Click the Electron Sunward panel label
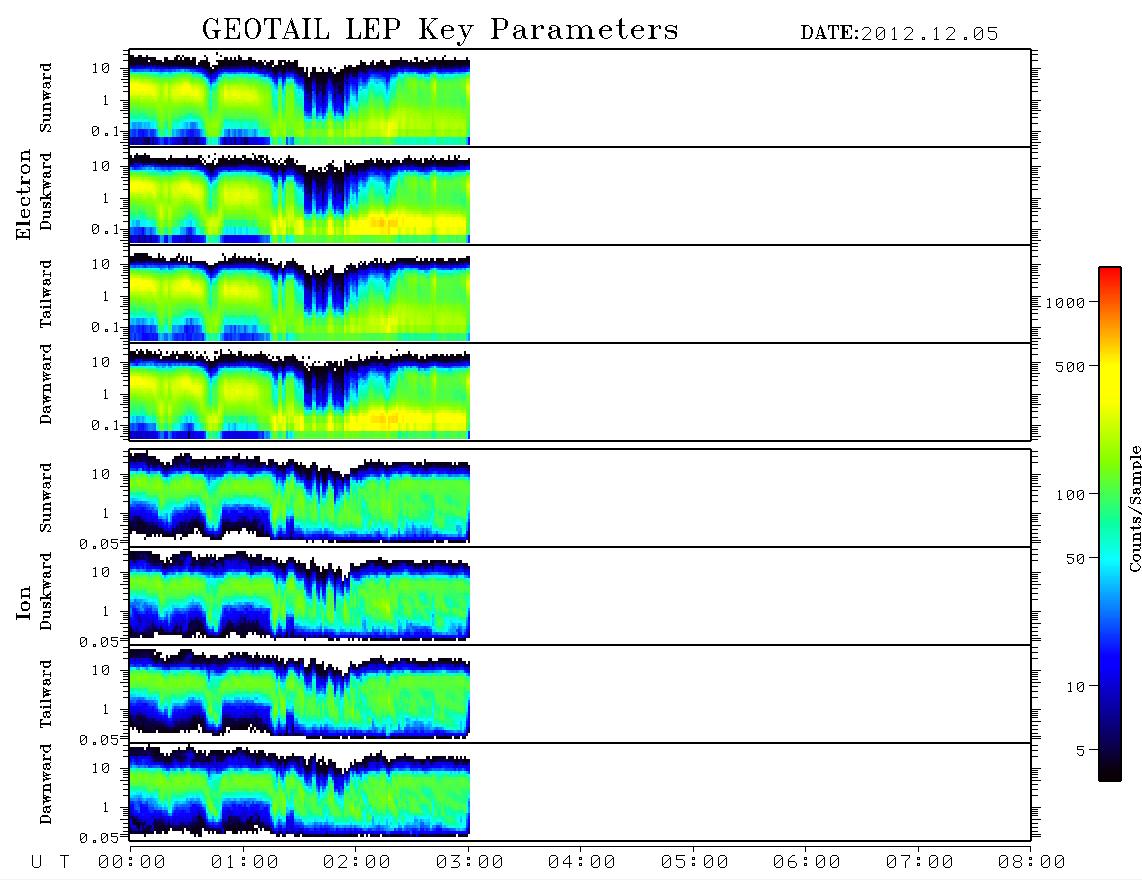 click(x=46, y=98)
